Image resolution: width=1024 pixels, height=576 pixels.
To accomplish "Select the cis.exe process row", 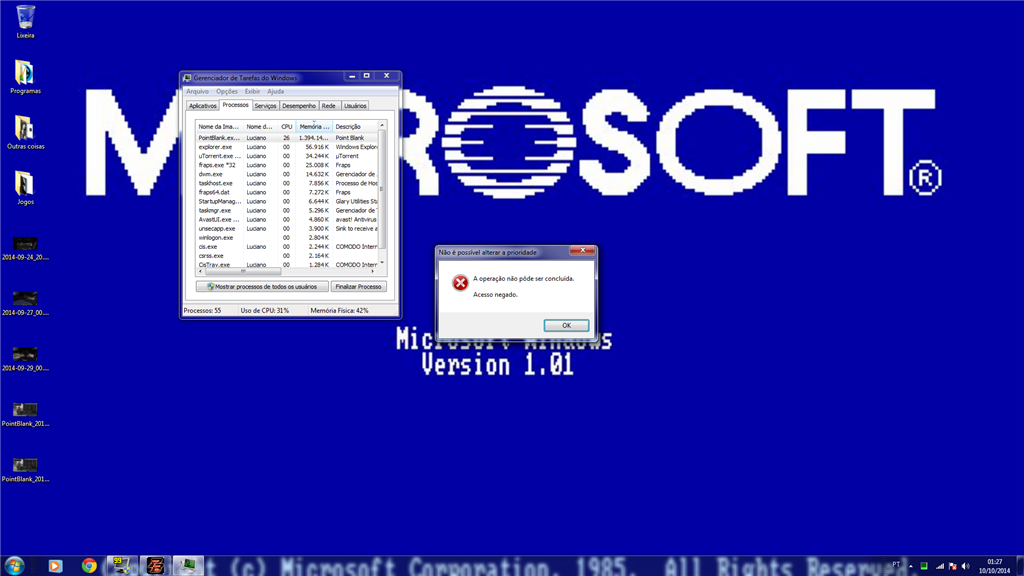I will (x=287, y=248).
